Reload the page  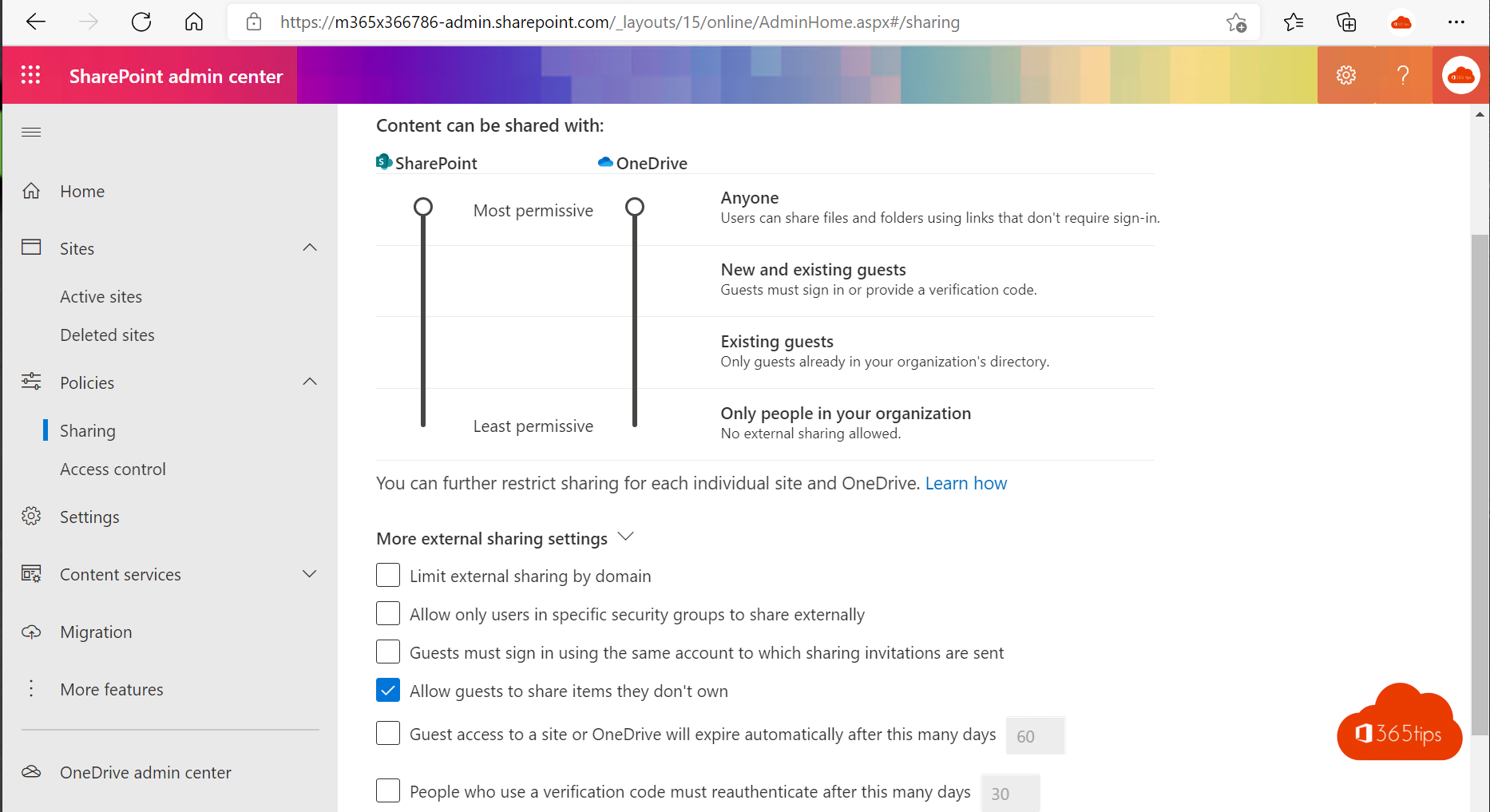(141, 22)
